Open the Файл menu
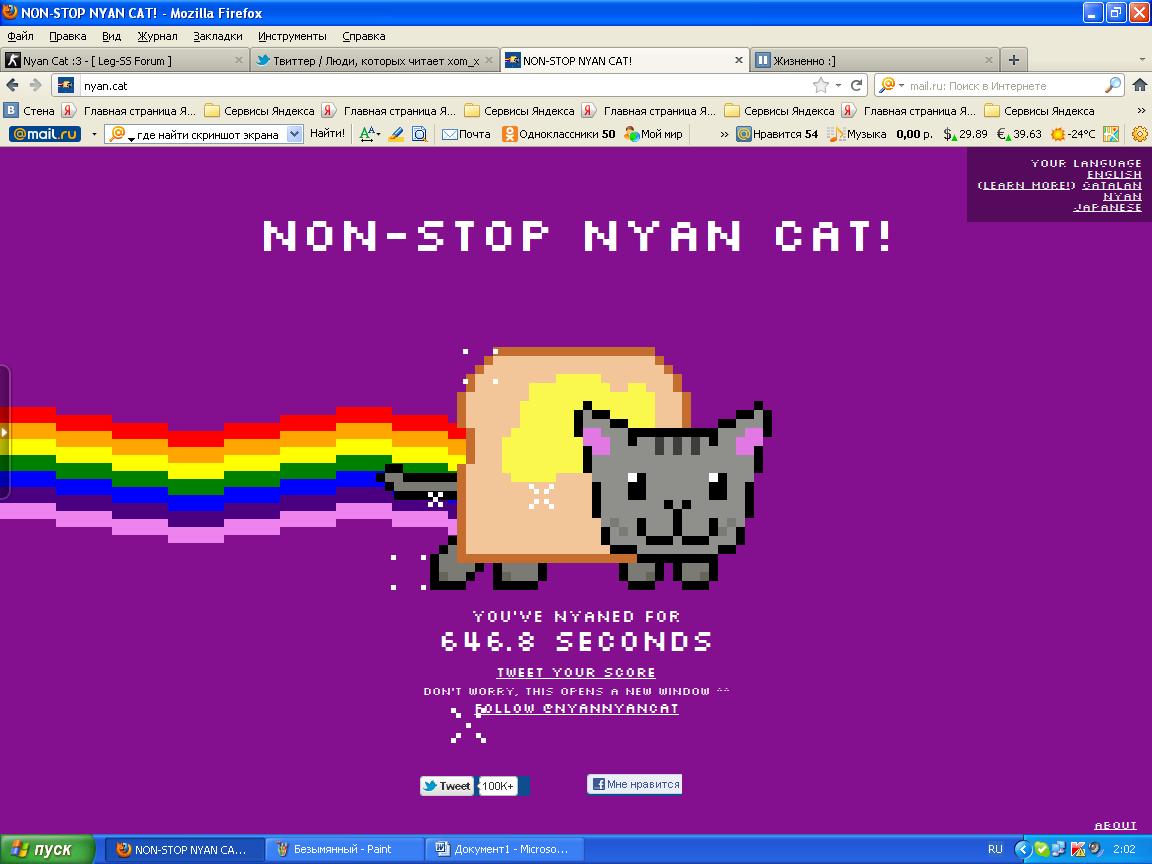This screenshot has width=1152, height=864. (21, 36)
